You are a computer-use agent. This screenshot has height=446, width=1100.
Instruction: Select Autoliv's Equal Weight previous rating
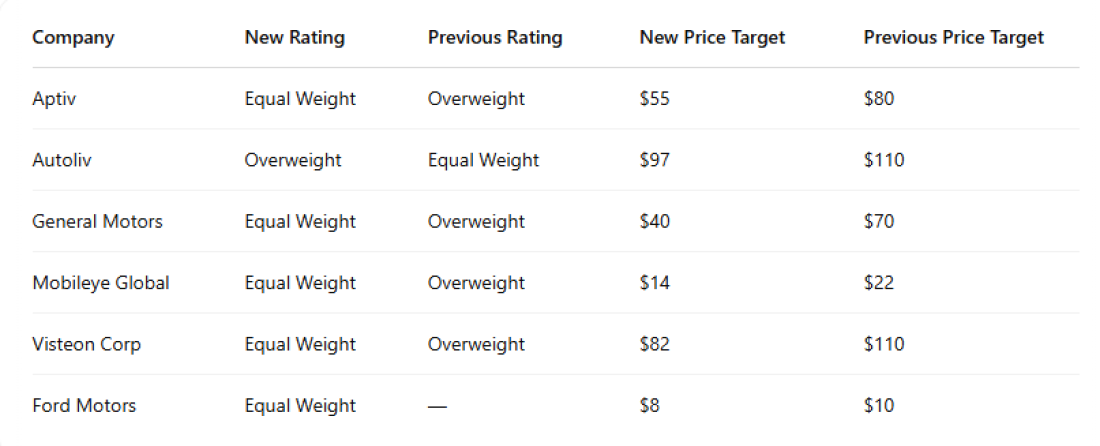[x=483, y=160]
